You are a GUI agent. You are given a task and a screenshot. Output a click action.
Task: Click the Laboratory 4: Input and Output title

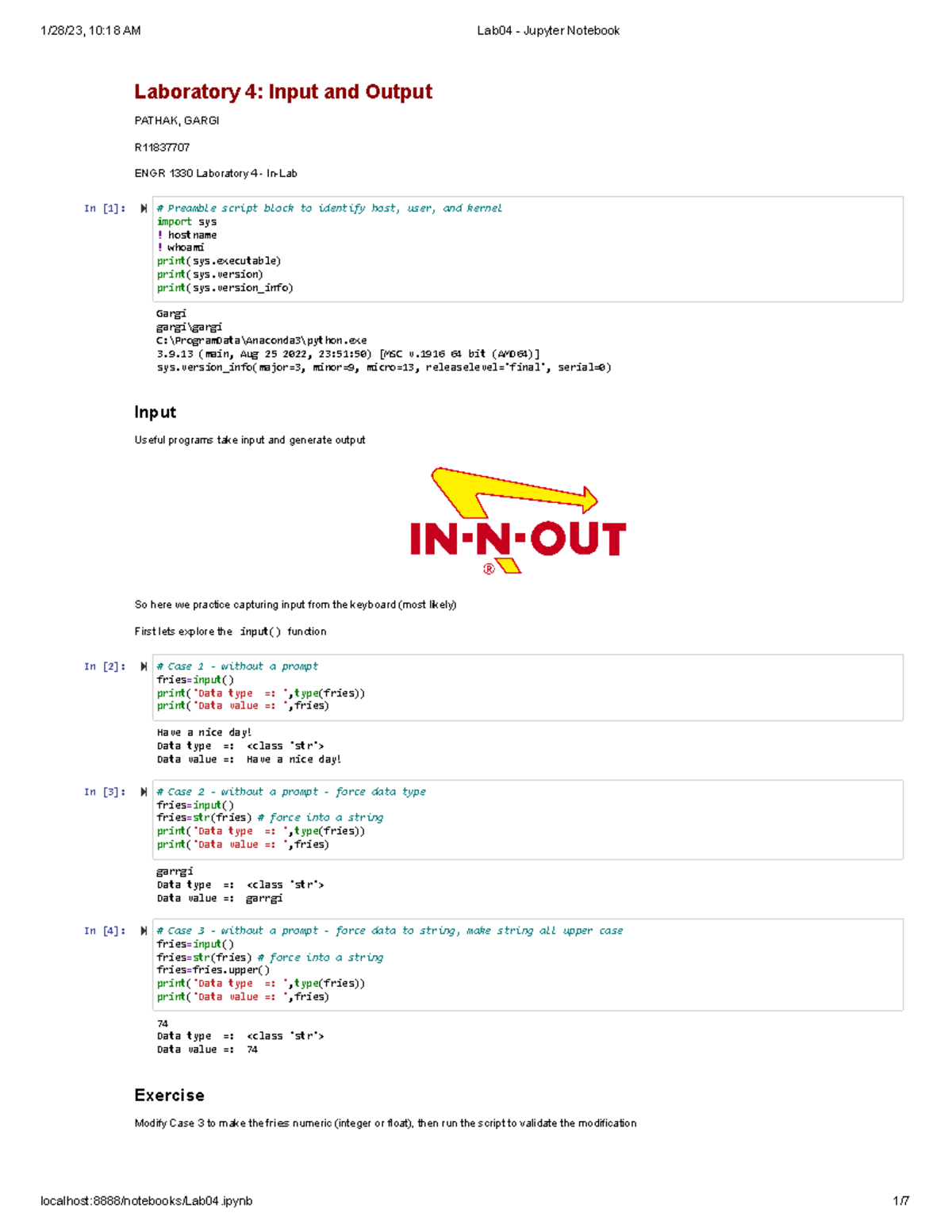(x=282, y=91)
